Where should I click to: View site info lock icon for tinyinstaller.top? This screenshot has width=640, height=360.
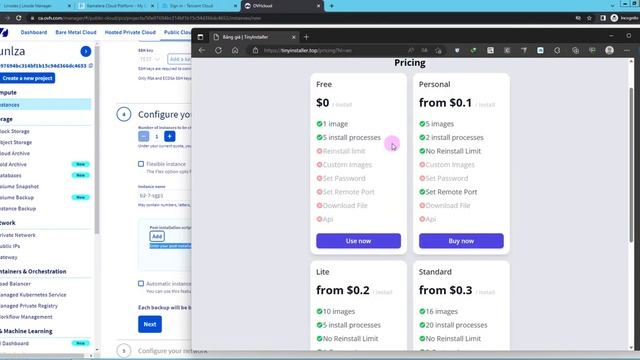coord(256,50)
